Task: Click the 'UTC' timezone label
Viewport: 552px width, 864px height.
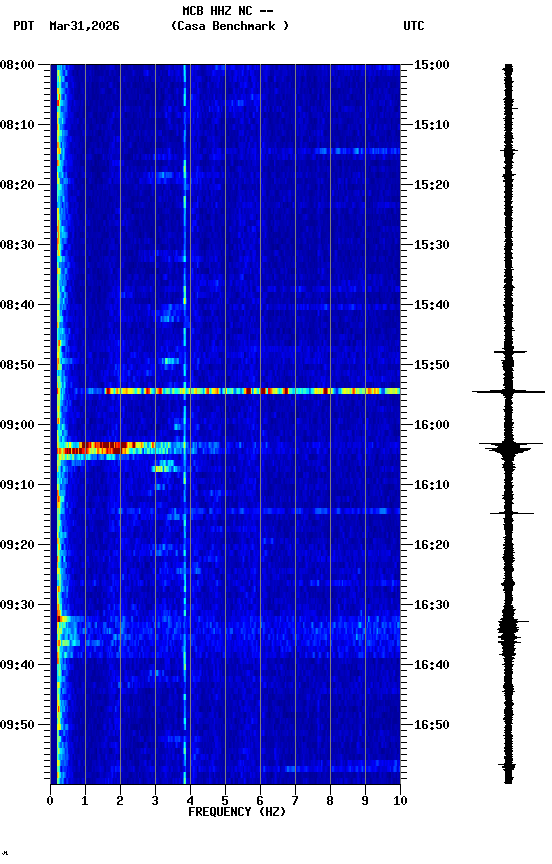Action: 414,26
